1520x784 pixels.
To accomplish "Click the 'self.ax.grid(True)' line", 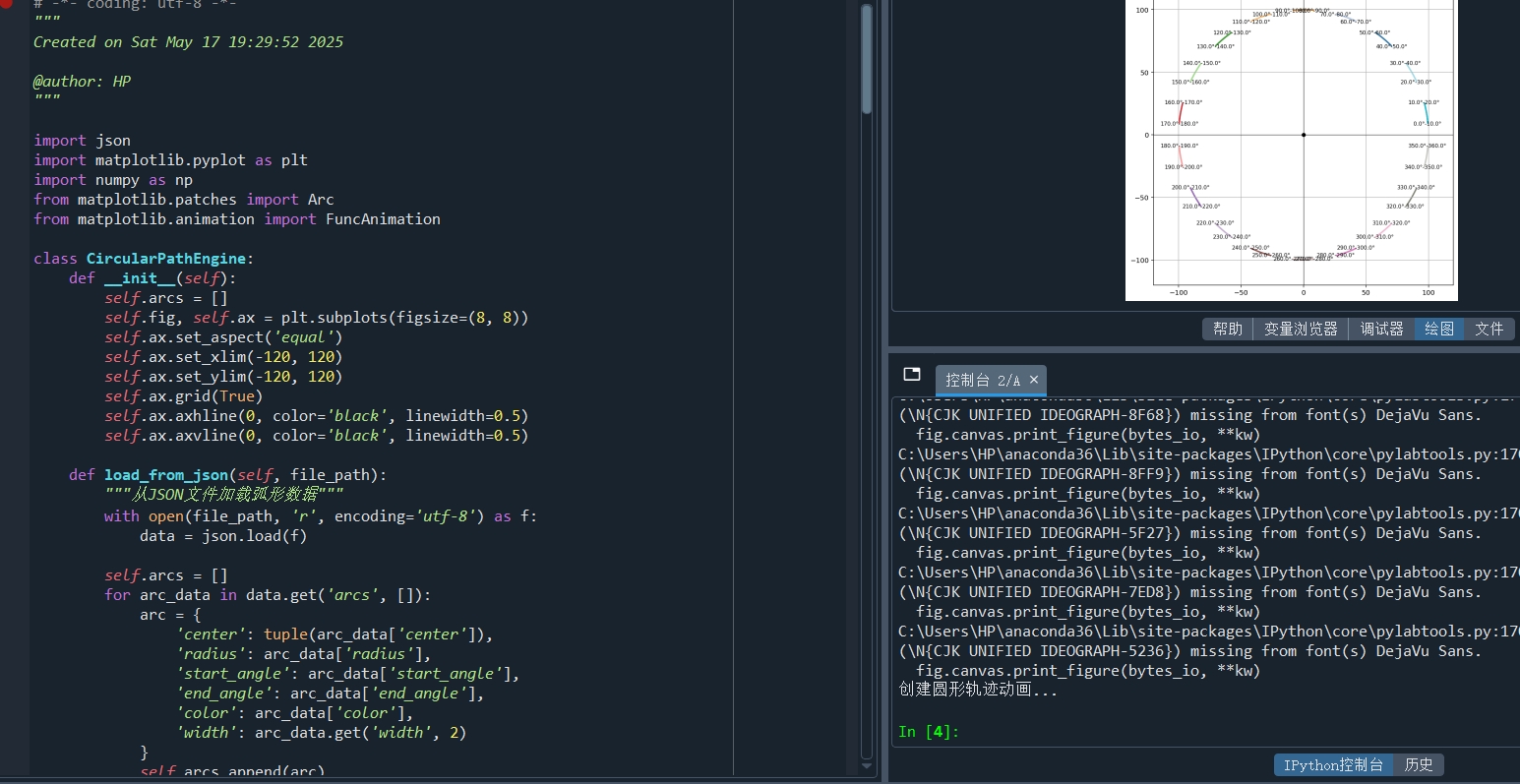I will coord(184,396).
